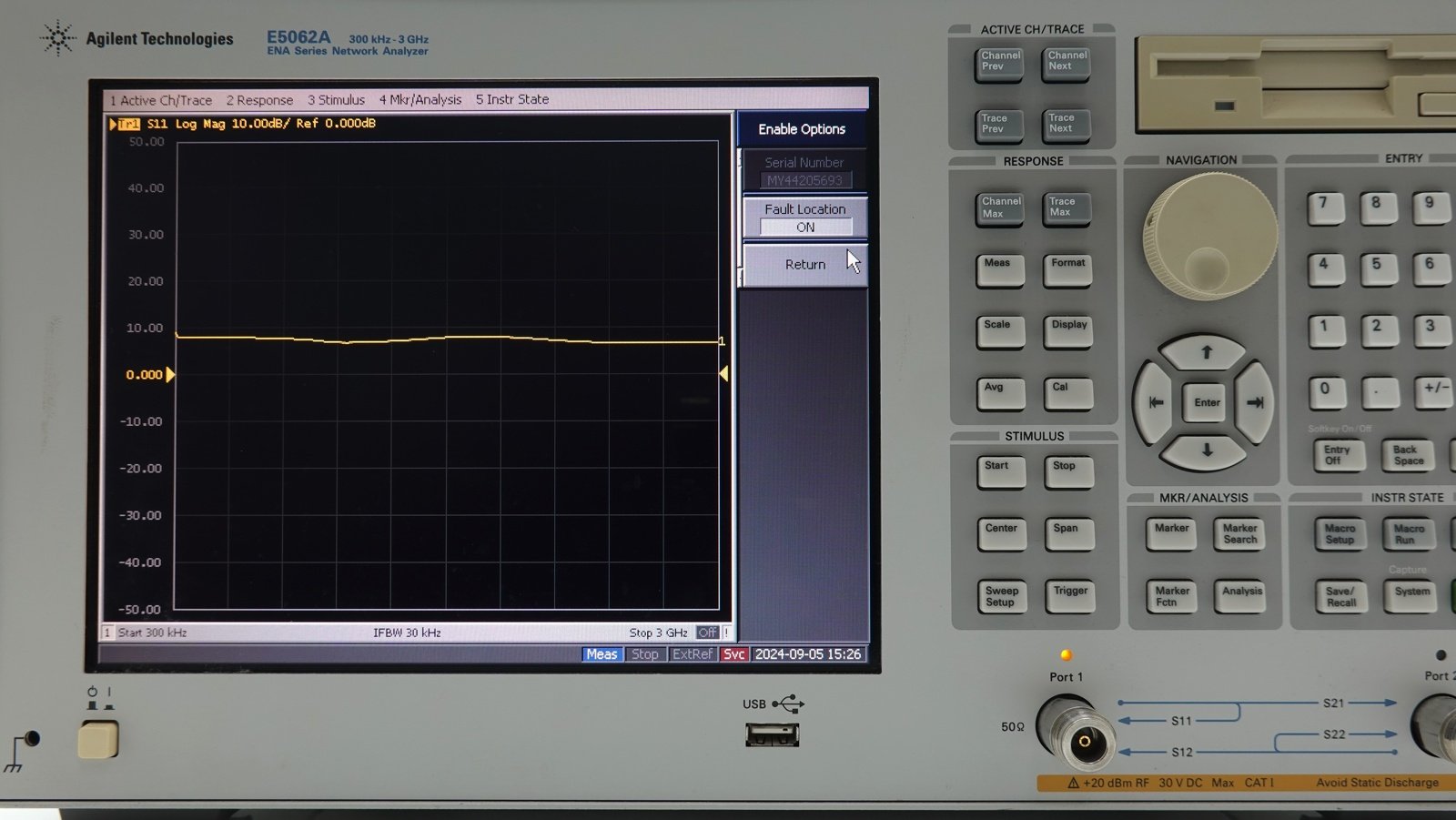Viewport: 1456px width, 820px height.
Task: Click numeric key 8
Action: click(1378, 209)
